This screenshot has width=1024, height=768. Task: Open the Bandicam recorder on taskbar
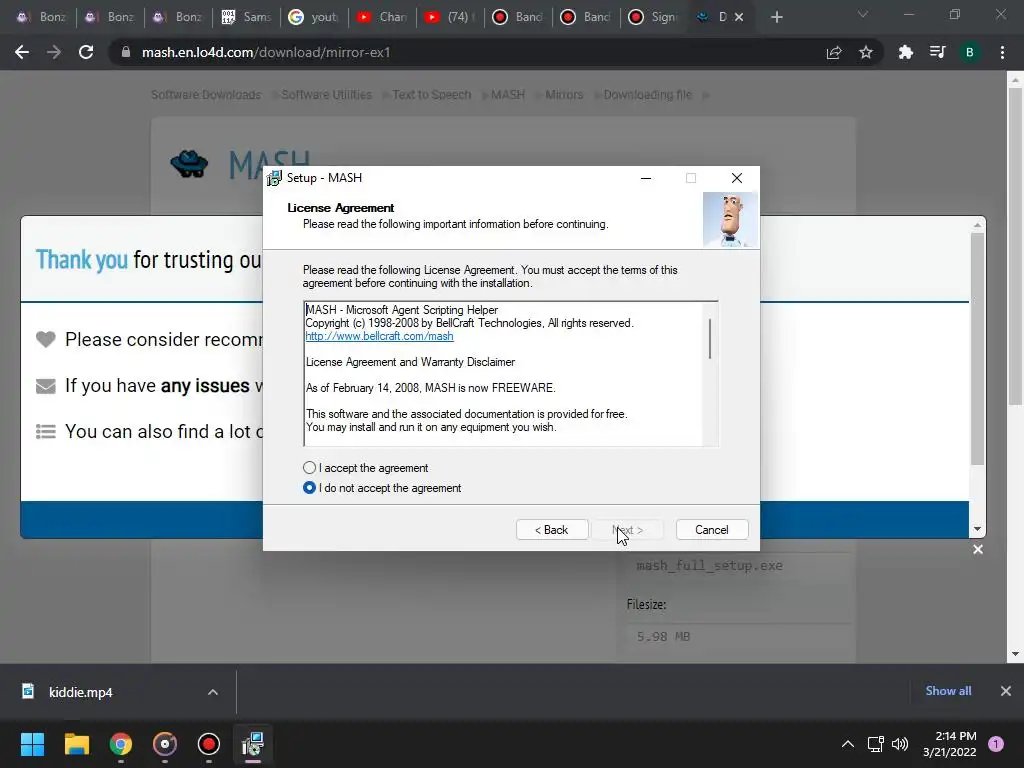click(x=208, y=744)
